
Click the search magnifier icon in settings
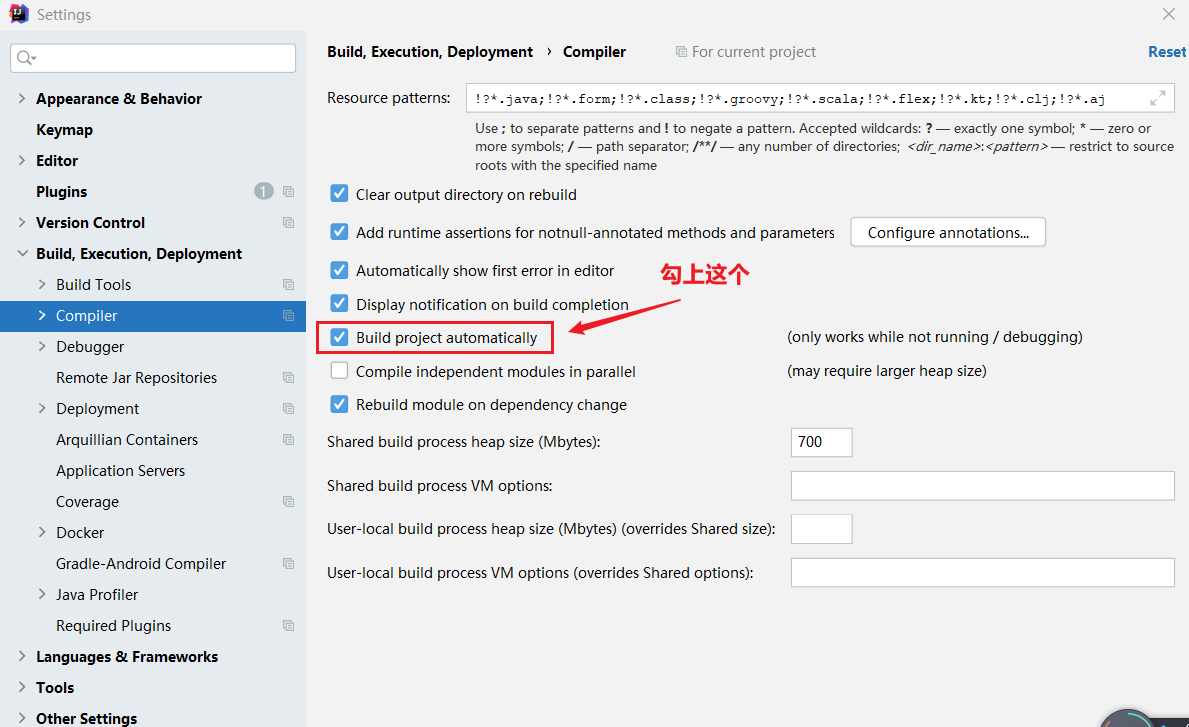[26, 58]
